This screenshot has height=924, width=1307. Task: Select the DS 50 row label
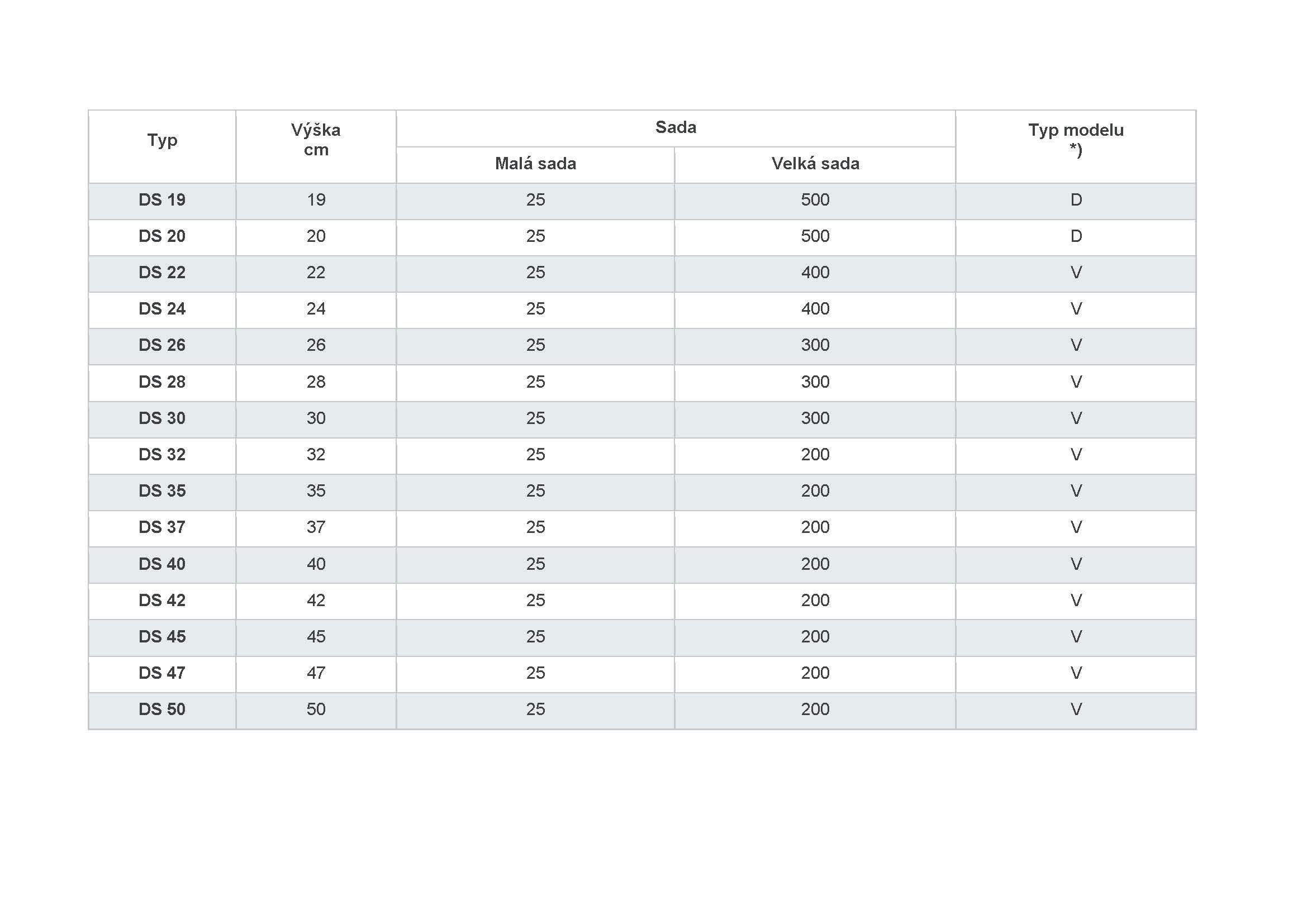pos(162,709)
